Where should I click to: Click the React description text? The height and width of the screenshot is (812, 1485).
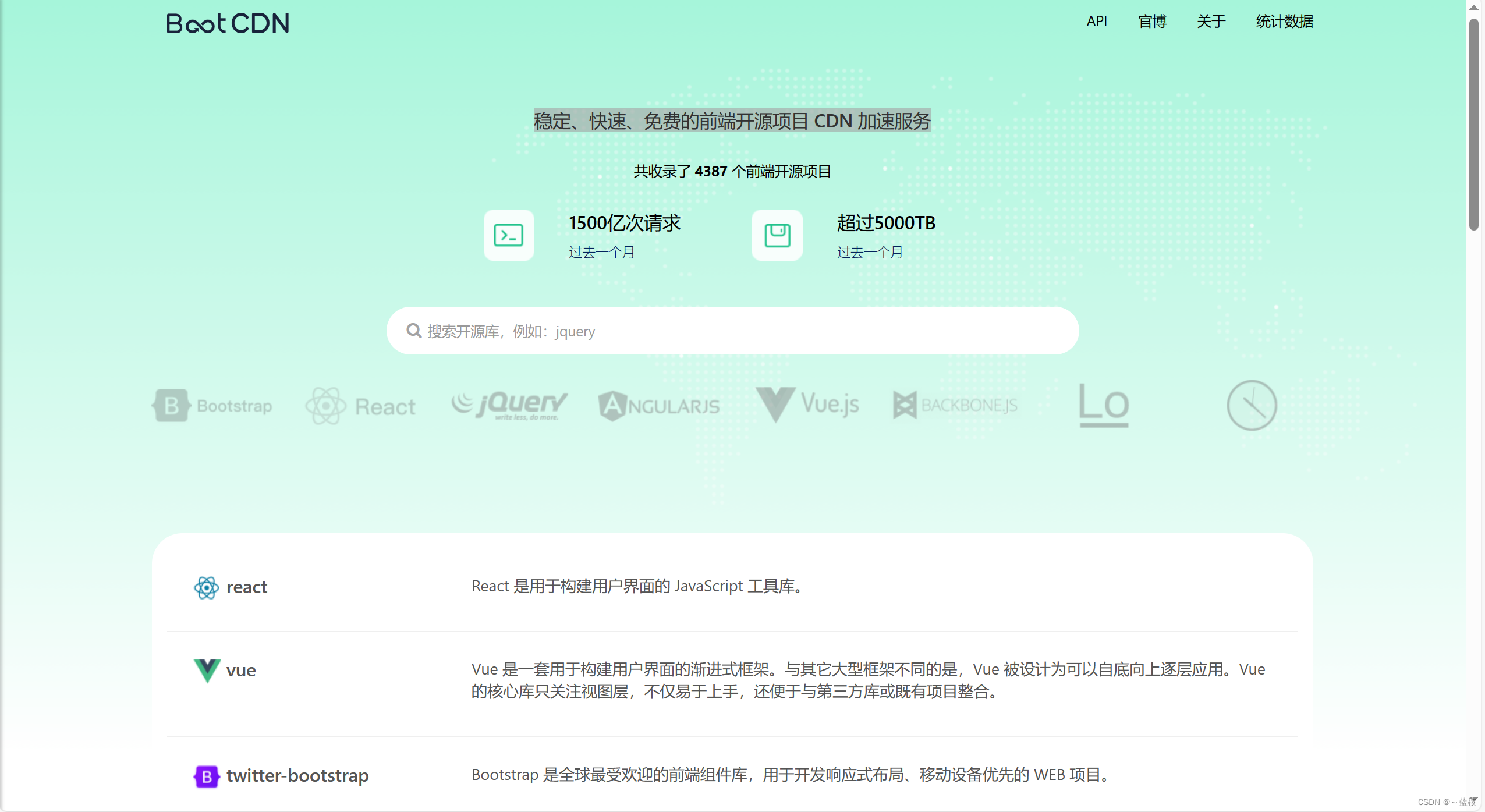[x=639, y=586]
